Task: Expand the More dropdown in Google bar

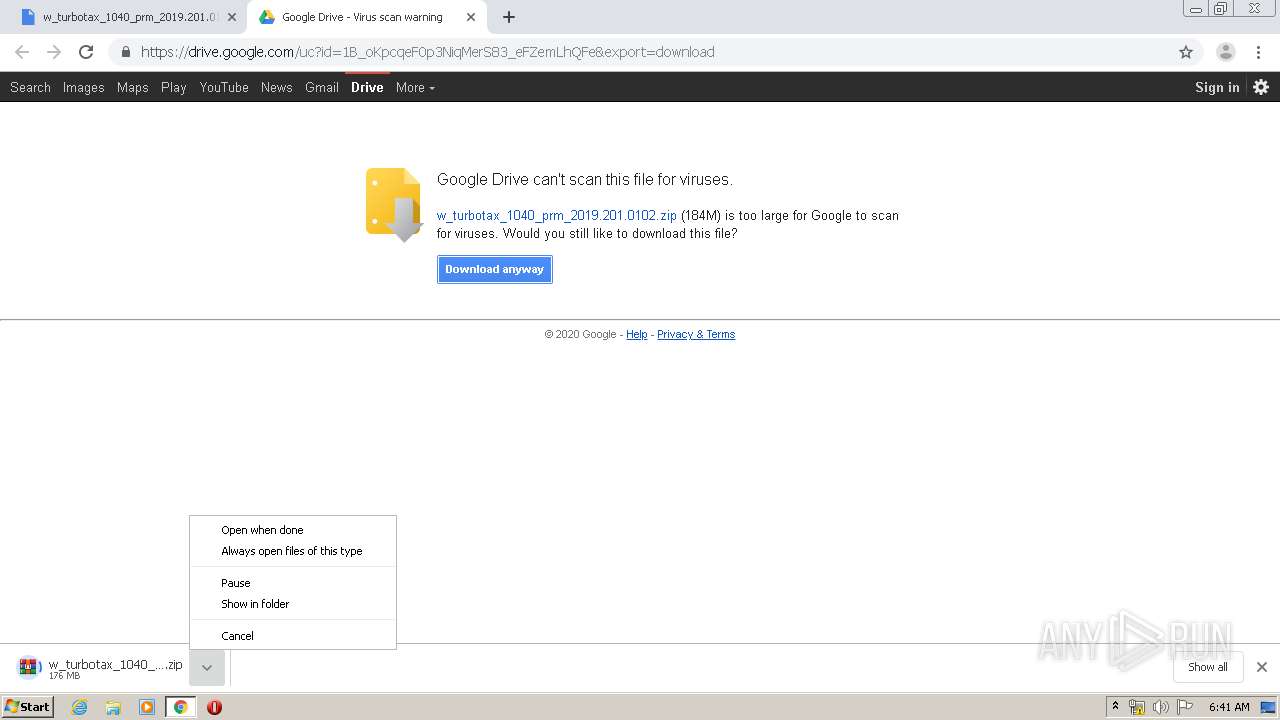Action: [x=415, y=87]
